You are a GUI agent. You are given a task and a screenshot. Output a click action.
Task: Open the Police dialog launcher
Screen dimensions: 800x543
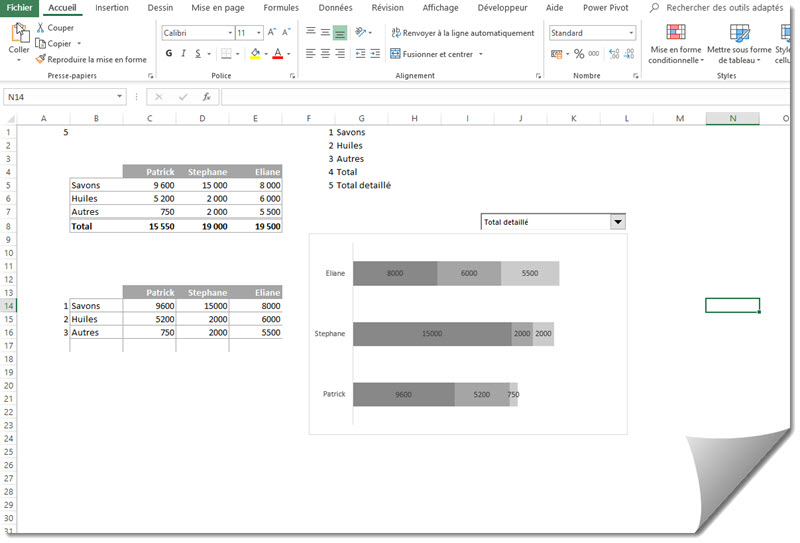tap(292, 76)
